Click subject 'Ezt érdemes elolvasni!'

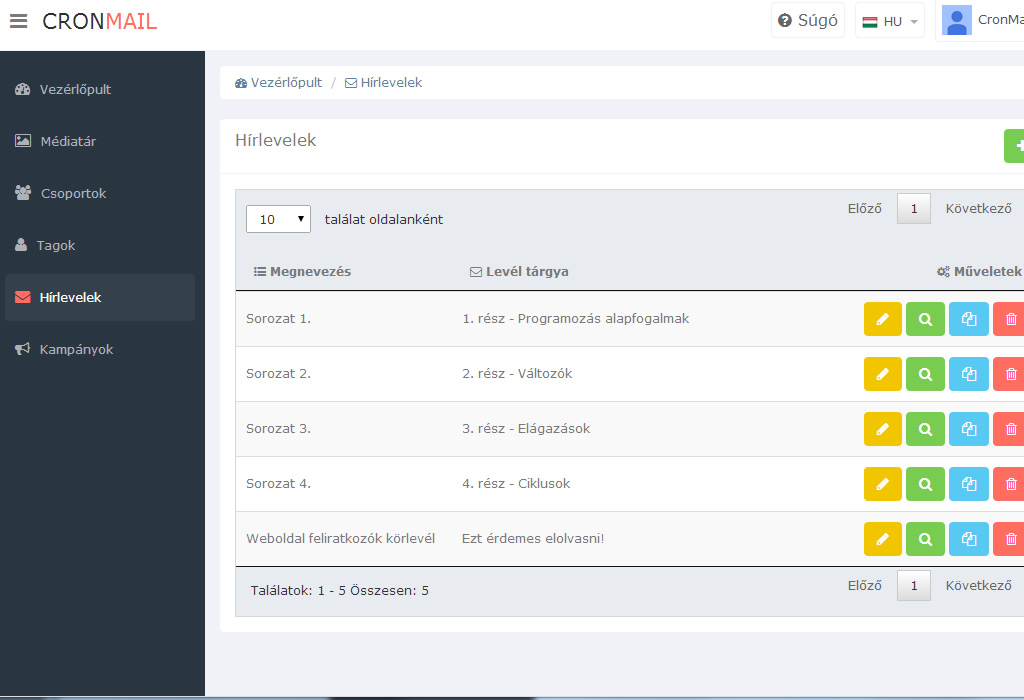tap(533, 539)
